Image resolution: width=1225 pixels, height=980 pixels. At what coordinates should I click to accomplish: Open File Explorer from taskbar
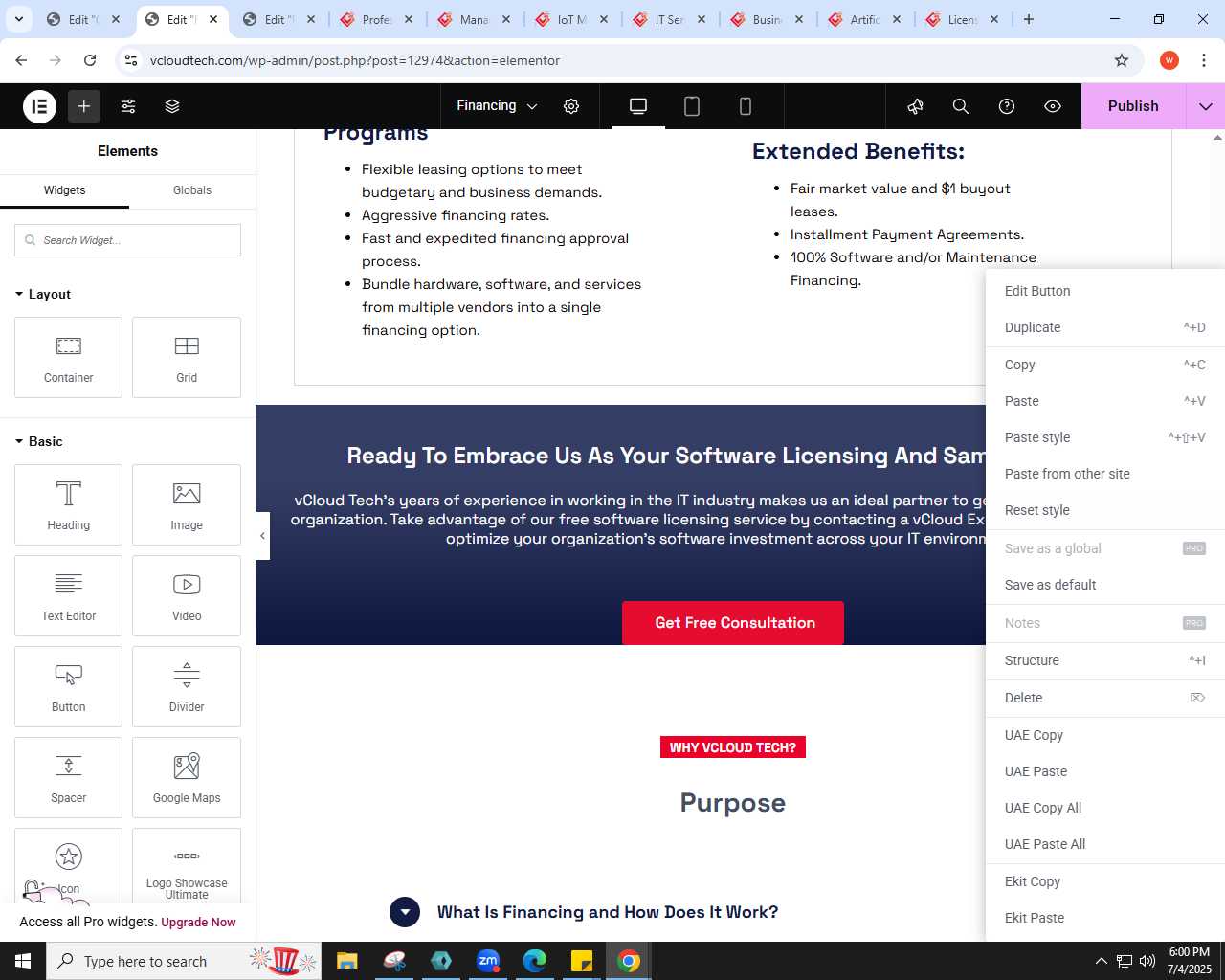pos(346,961)
